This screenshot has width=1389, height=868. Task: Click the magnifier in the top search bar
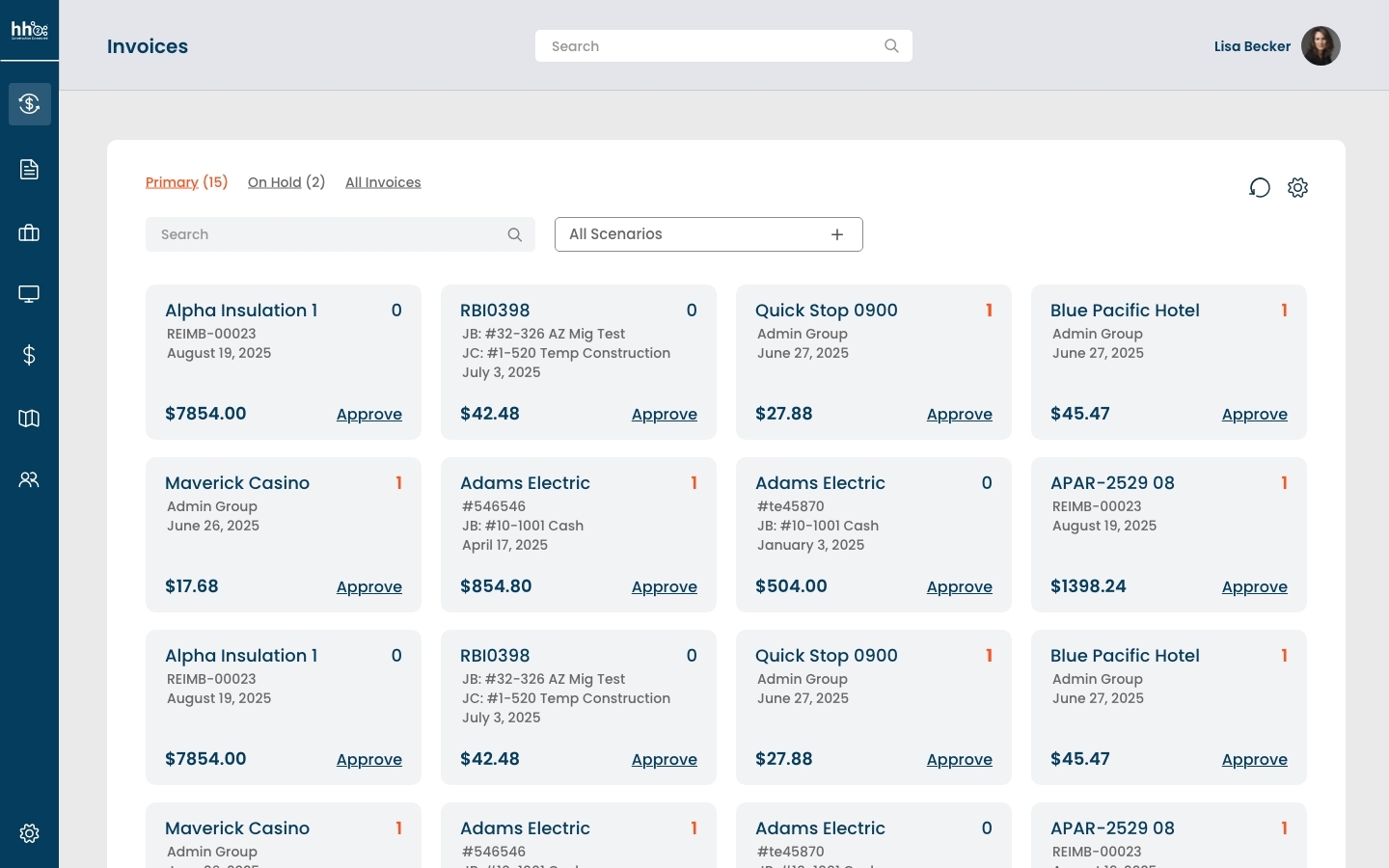[891, 45]
